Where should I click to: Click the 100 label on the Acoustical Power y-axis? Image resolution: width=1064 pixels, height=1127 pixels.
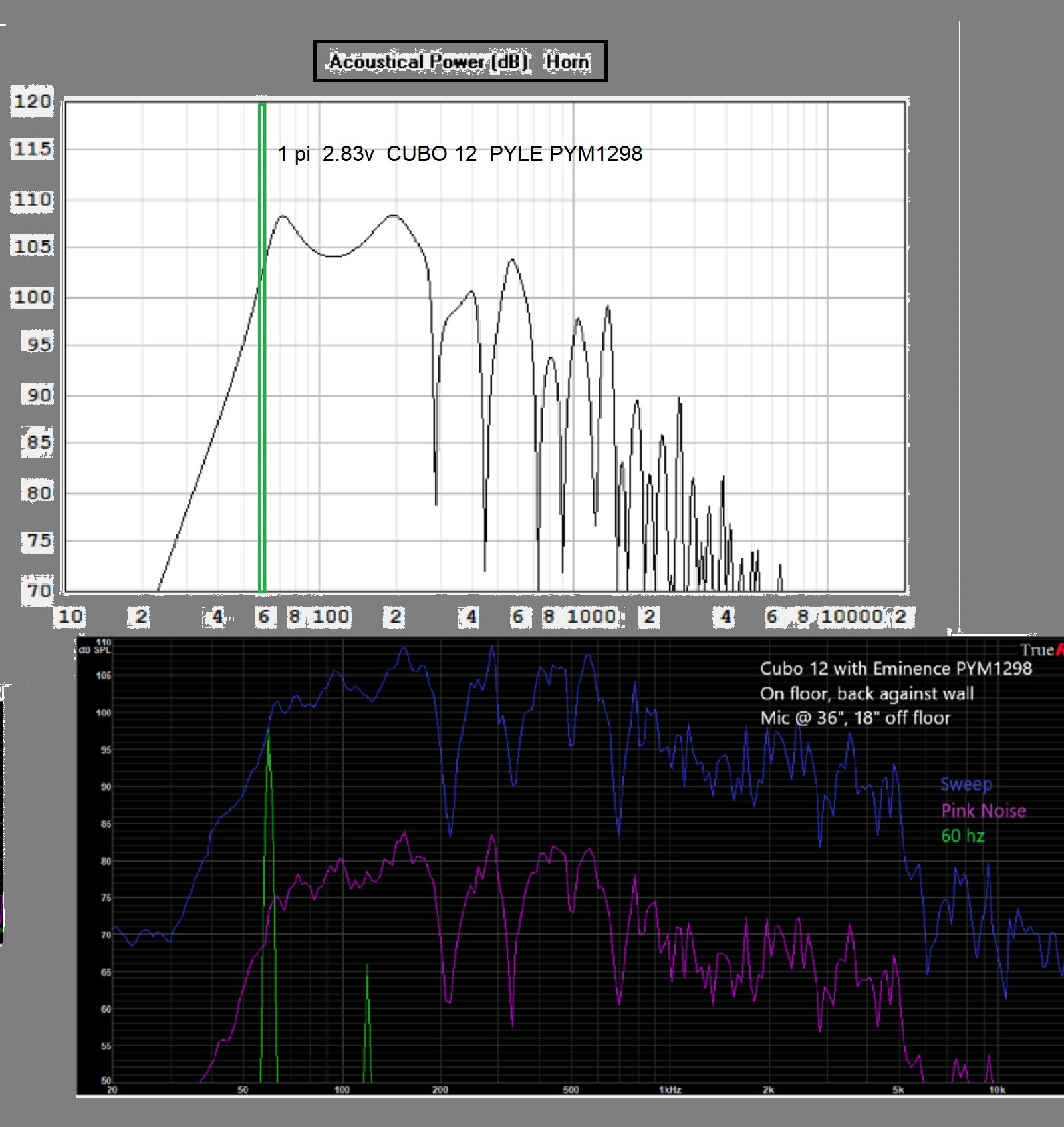[32, 297]
